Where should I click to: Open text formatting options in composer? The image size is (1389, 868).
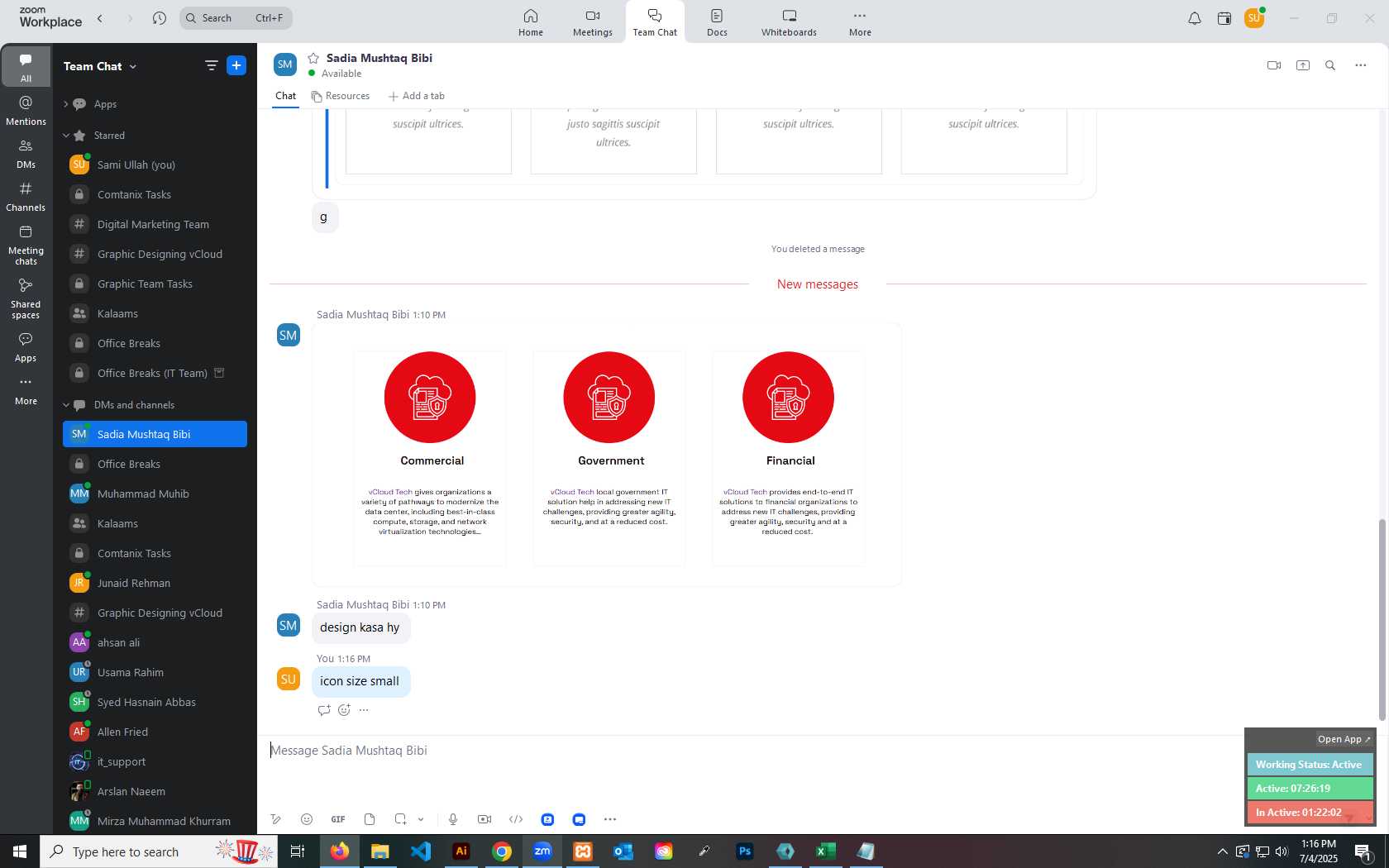click(x=275, y=819)
